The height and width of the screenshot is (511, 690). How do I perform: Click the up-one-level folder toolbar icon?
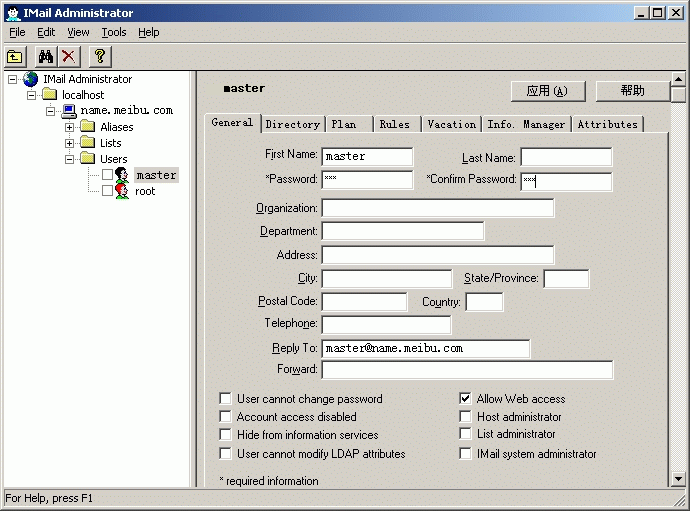(16, 57)
